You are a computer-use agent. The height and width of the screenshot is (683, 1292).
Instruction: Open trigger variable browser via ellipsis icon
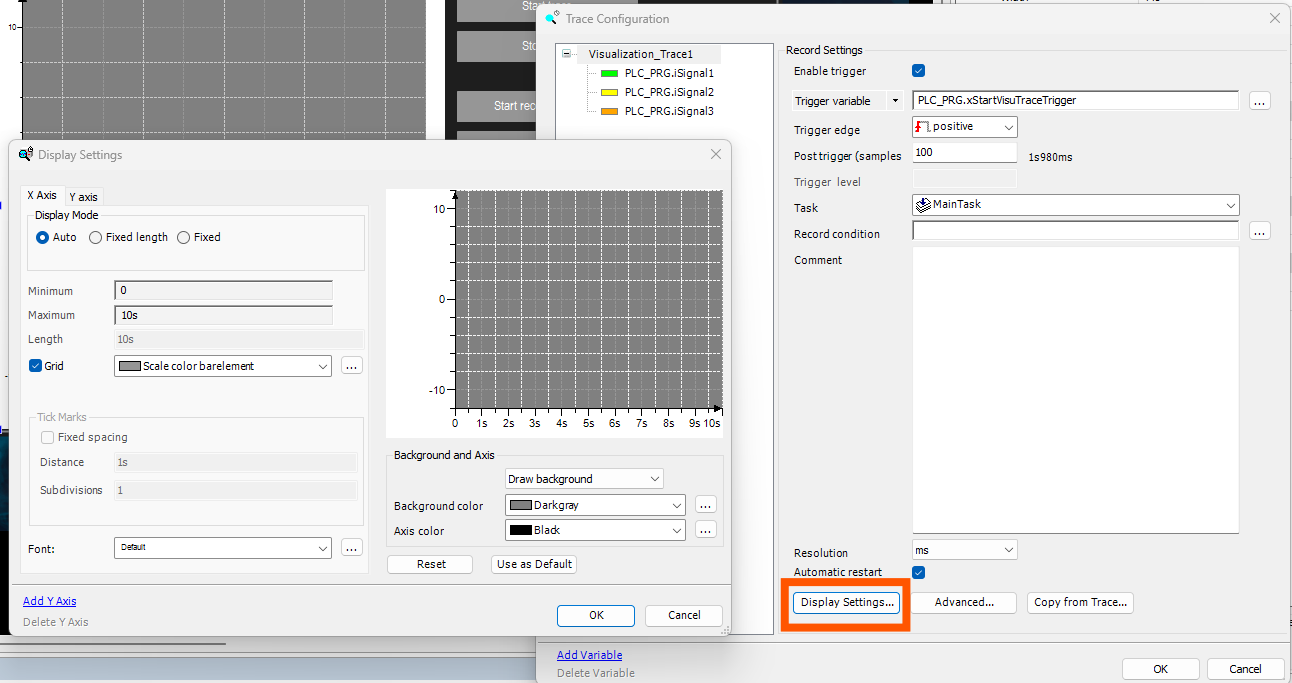[1259, 100]
